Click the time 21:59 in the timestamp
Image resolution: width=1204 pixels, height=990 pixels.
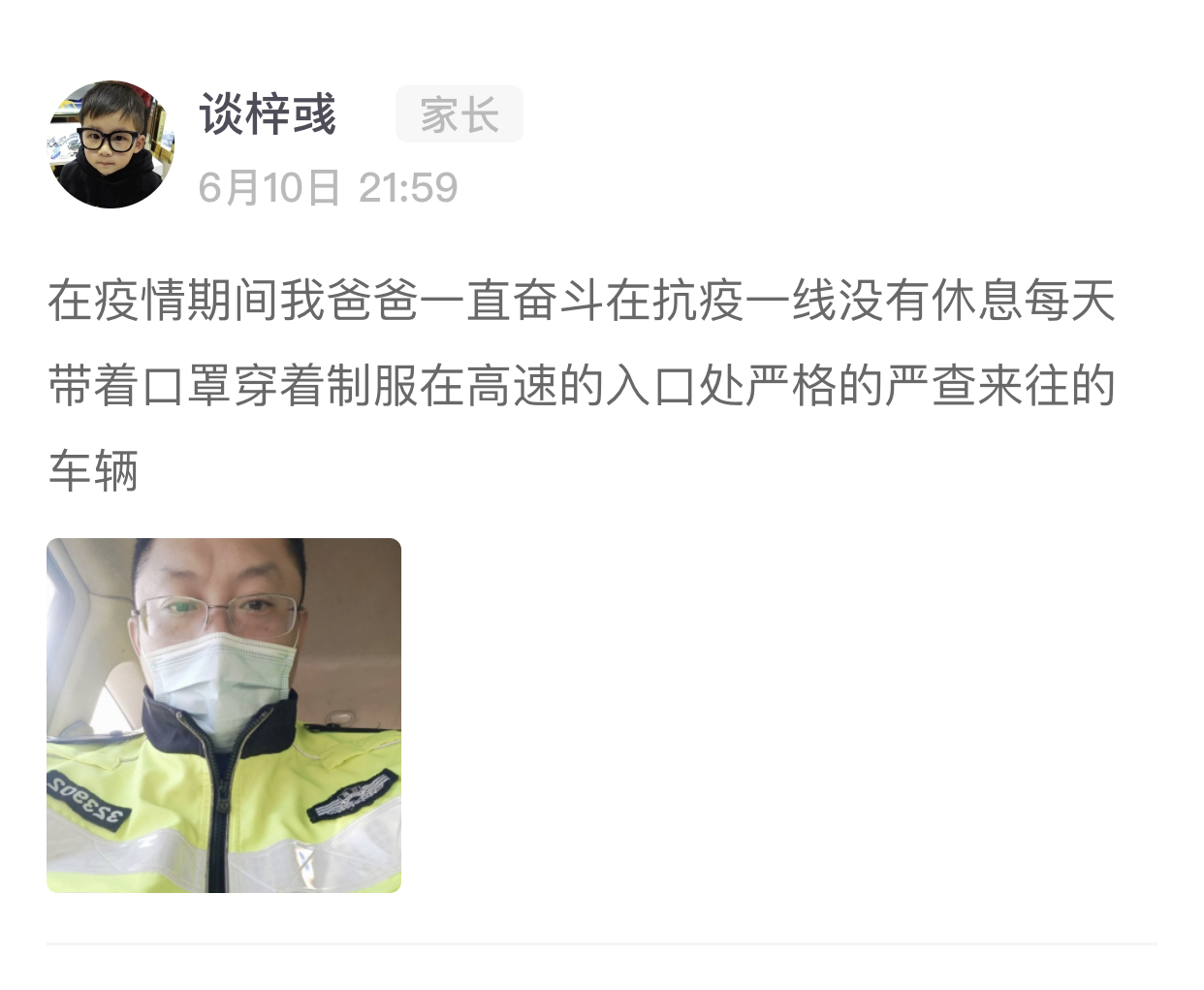click(x=408, y=188)
